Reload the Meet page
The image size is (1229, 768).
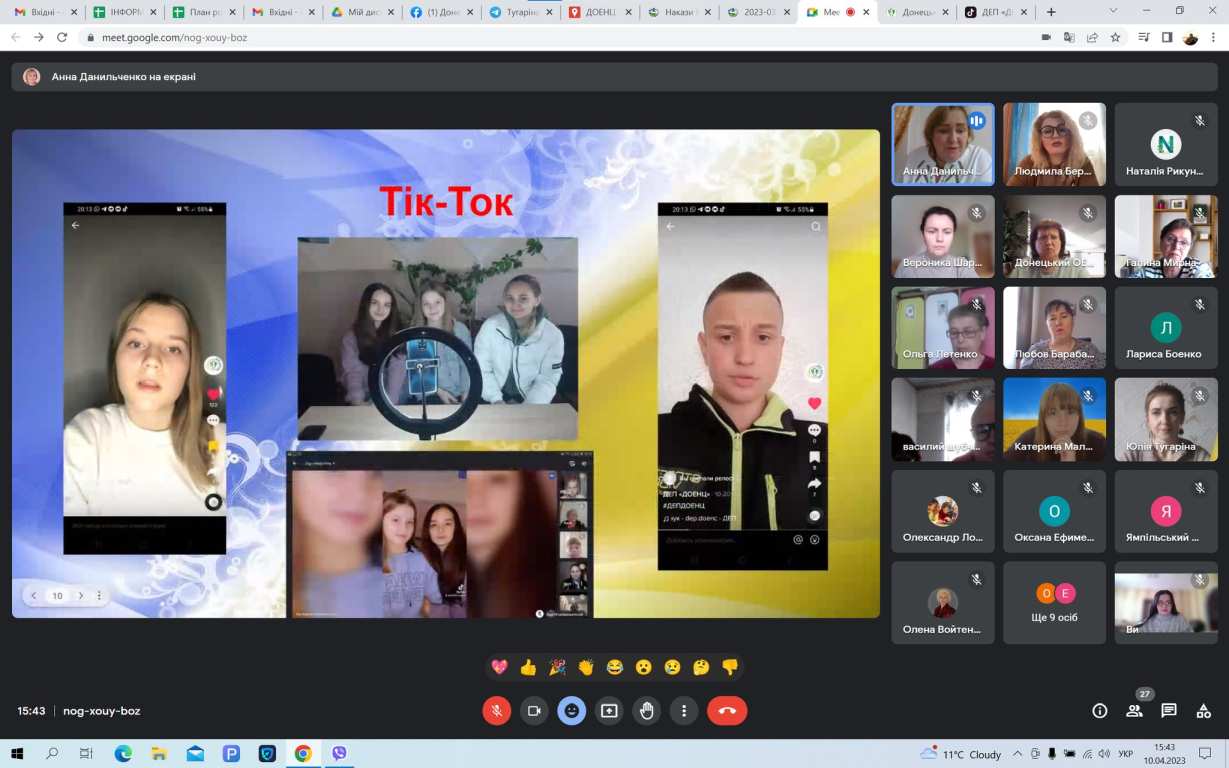[62, 37]
